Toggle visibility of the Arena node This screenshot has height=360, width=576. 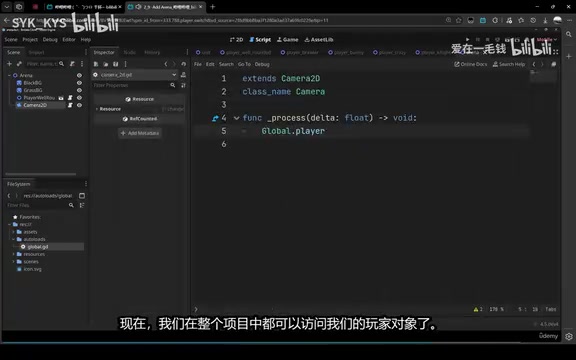click(79, 75)
